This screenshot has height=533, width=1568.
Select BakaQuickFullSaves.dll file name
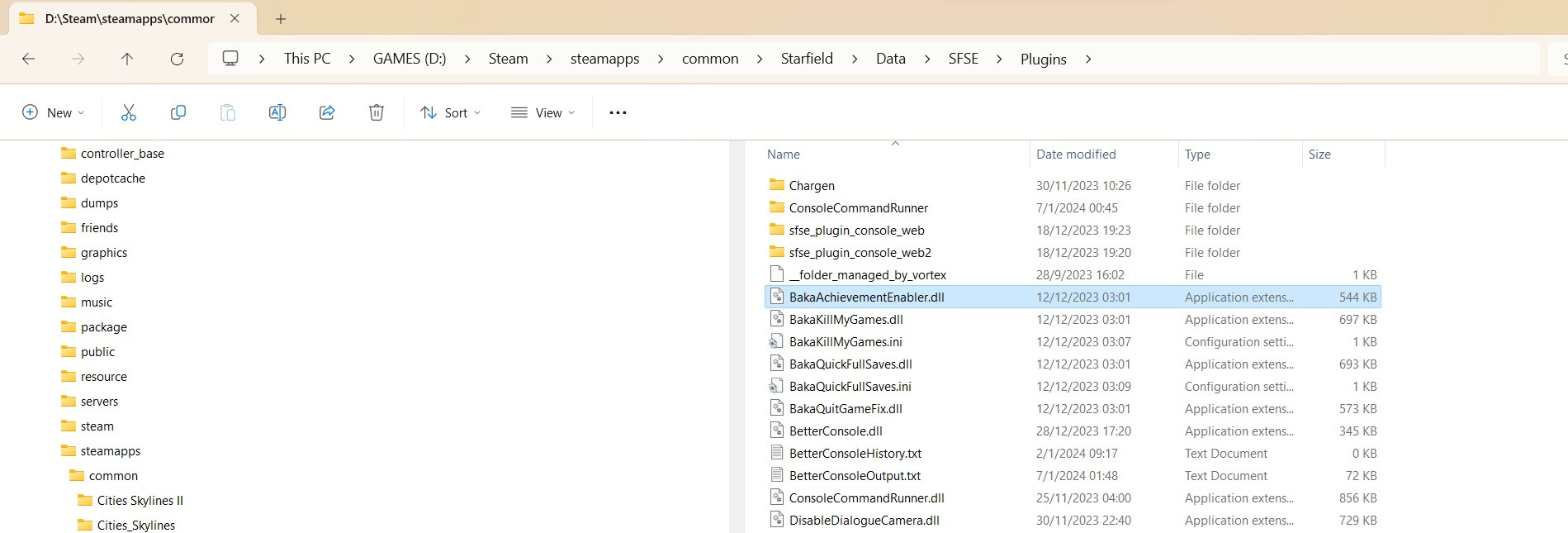[850, 364]
